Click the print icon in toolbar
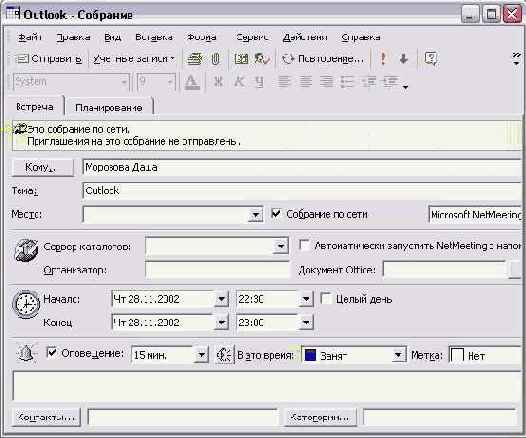 [x=195, y=59]
